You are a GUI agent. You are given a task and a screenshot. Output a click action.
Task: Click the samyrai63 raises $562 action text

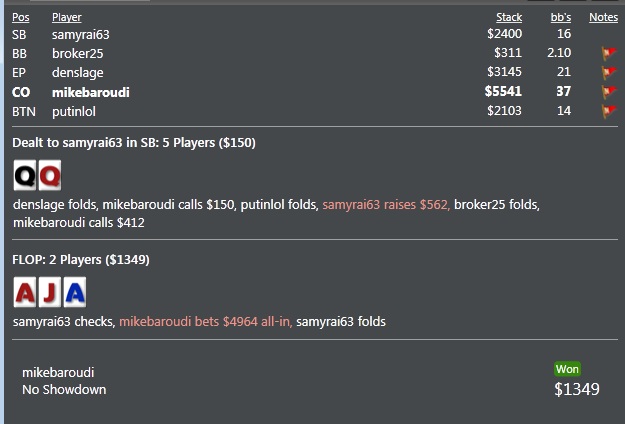pyautogui.click(x=386, y=205)
